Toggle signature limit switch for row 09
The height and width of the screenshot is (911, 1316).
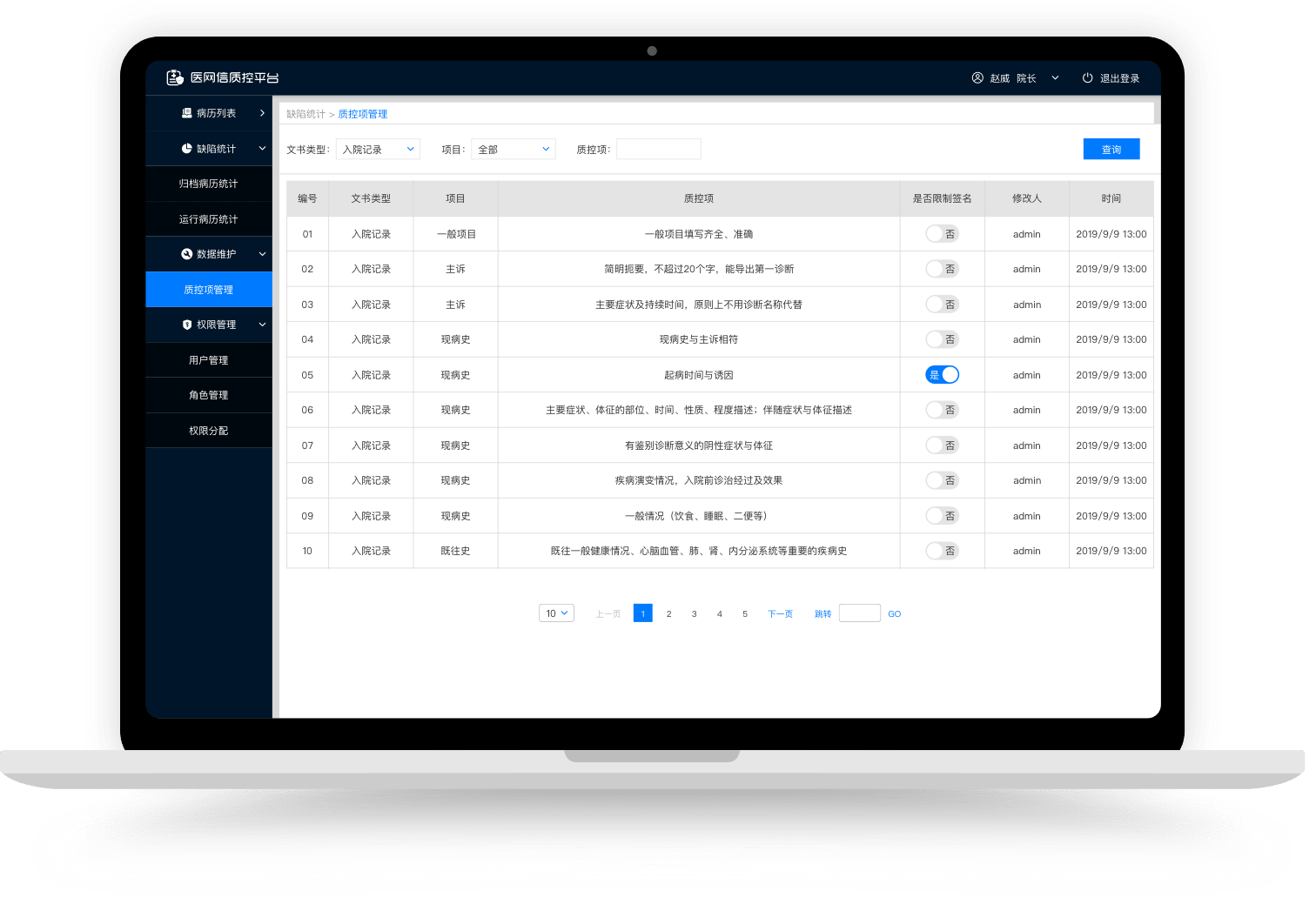(942, 516)
